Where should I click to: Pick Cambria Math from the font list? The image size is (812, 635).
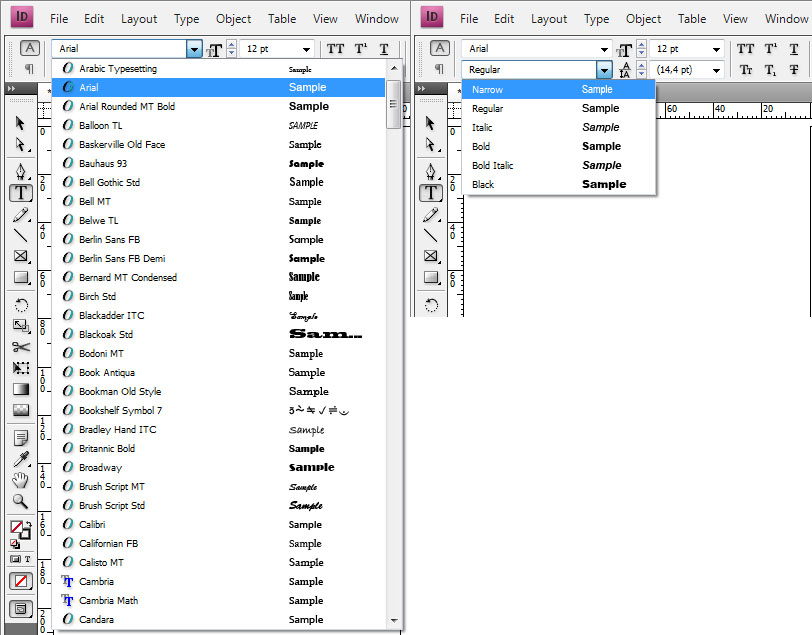pos(219,601)
